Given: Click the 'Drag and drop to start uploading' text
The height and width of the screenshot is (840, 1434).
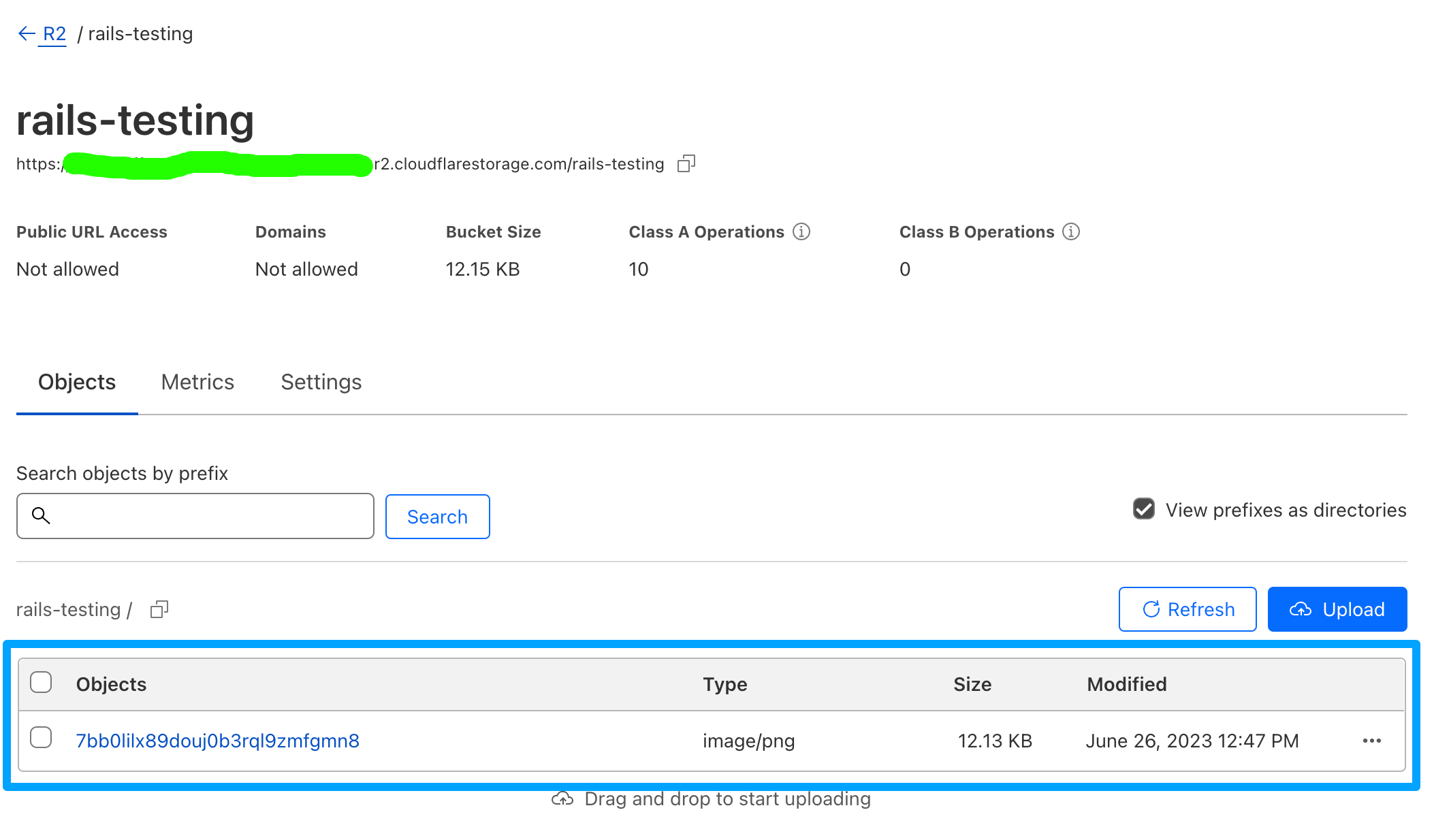Looking at the screenshot, I should tap(728, 798).
